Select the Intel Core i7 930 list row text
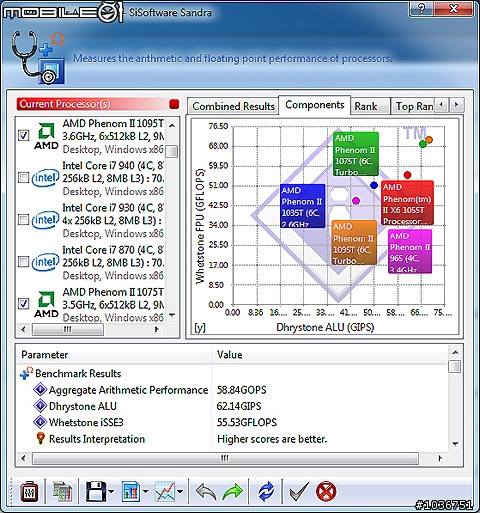The height and width of the screenshot is (513, 480). click(x=113, y=220)
